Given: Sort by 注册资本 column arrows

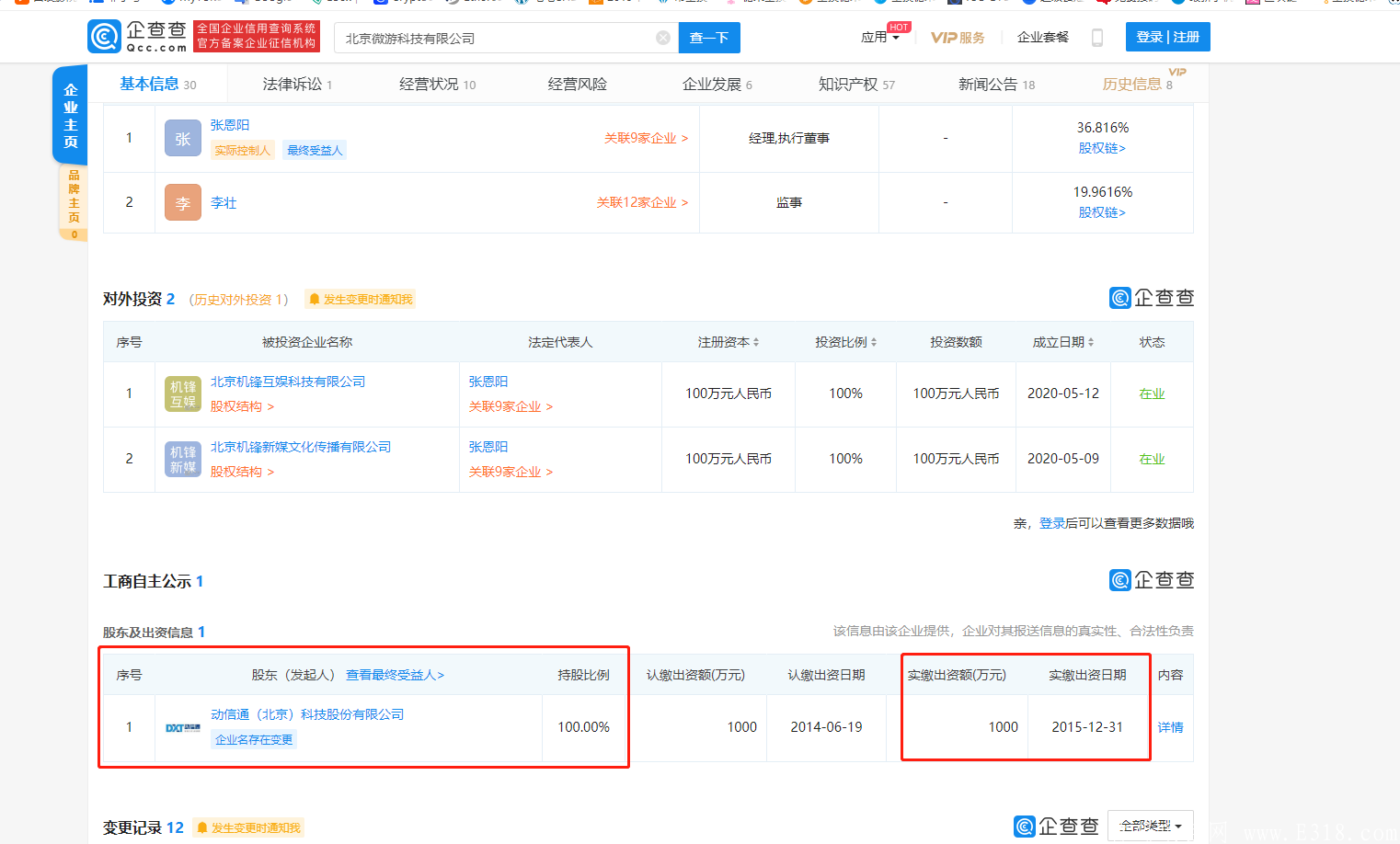Looking at the screenshot, I should pos(756,342).
